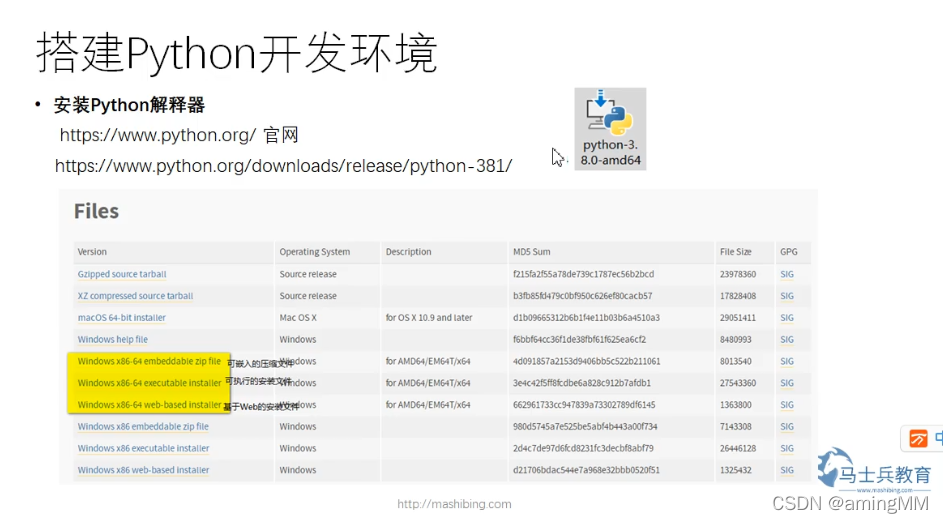The height and width of the screenshot is (523, 943).
Task: Click 'for OS X 10.9 and later' description
Action: tap(429, 317)
